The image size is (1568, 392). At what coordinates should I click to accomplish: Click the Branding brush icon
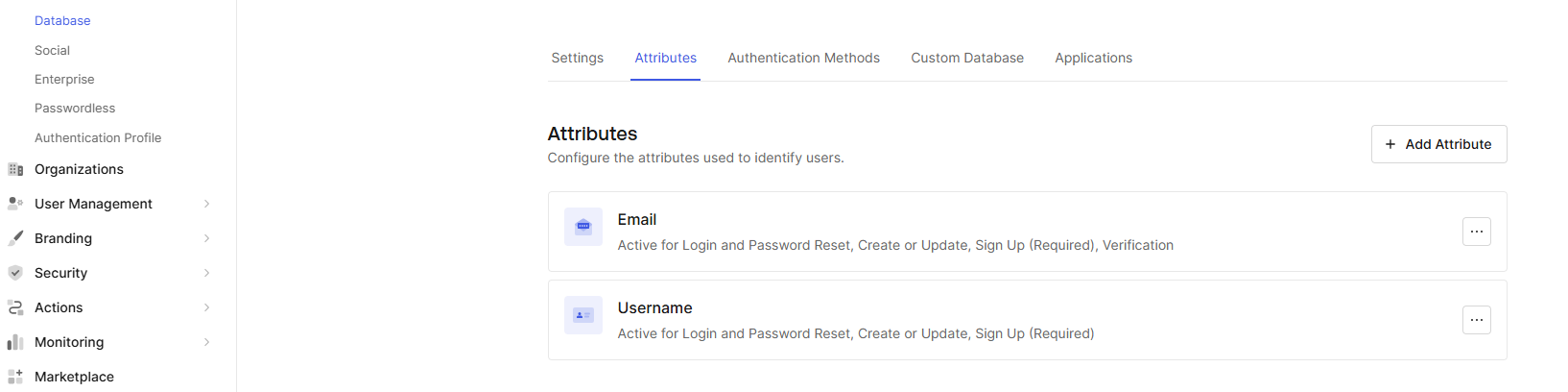pos(15,238)
